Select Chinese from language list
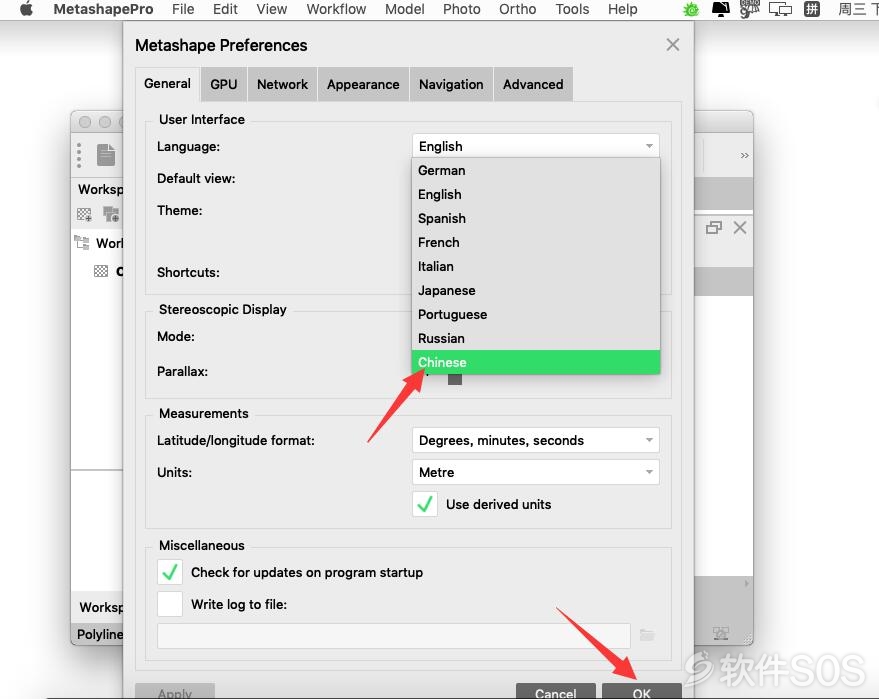Screen dimensions: 879x699 coord(535,363)
